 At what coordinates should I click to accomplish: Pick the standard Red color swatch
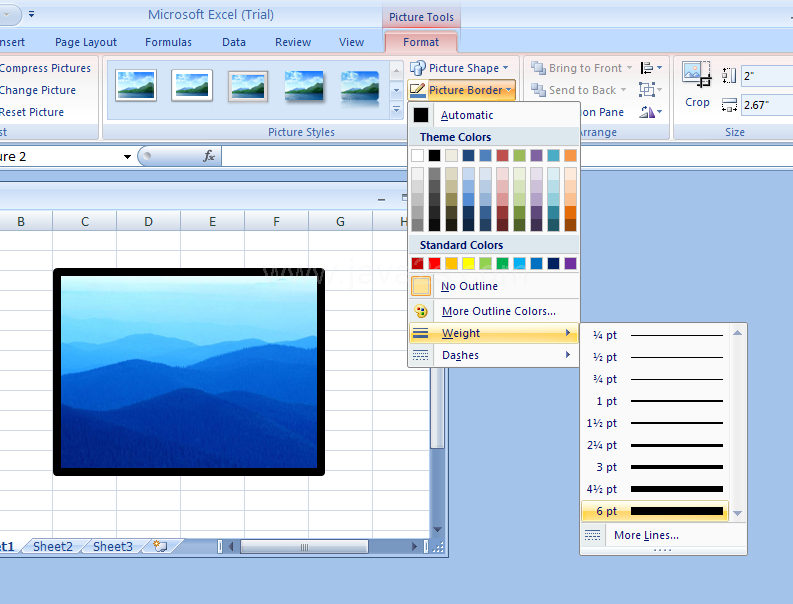coord(434,263)
